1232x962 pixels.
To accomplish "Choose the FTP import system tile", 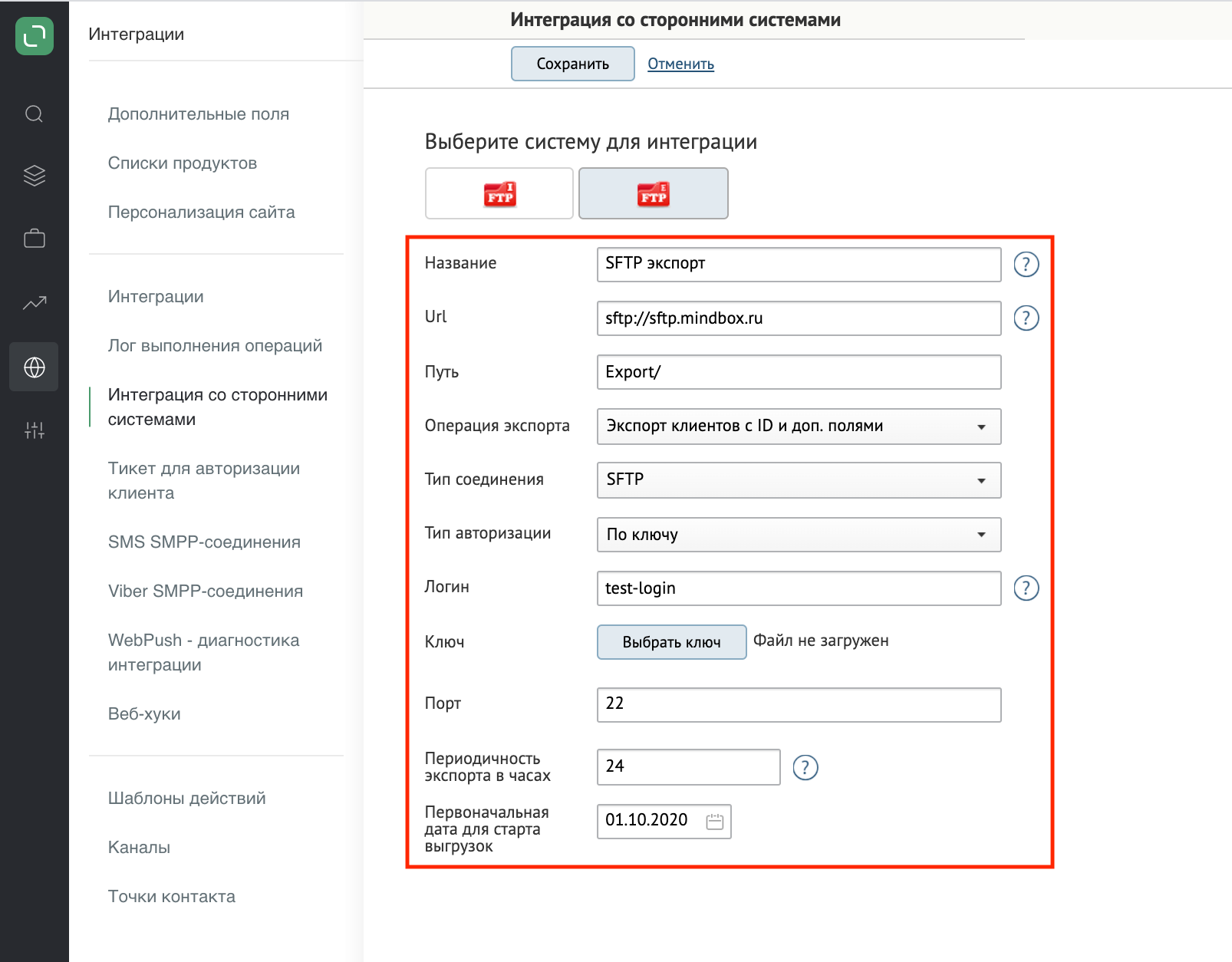I will point(499,193).
